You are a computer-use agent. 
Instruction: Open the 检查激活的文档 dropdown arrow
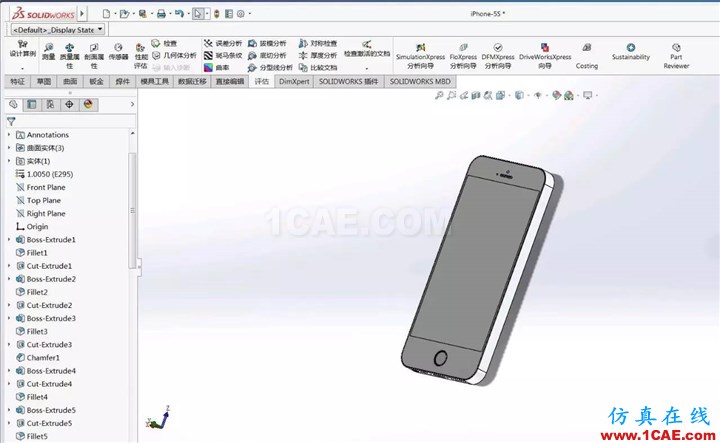(366, 68)
